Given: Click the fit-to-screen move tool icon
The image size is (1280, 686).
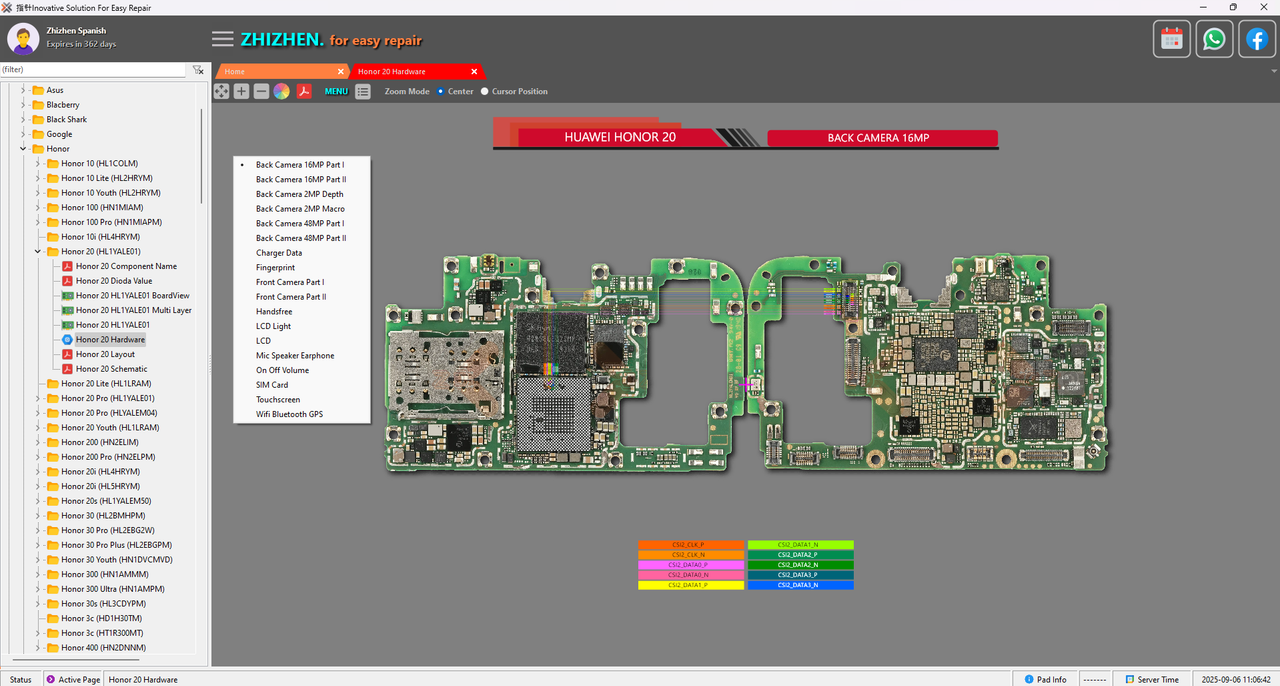Looking at the screenshot, I should coord(221,91).
